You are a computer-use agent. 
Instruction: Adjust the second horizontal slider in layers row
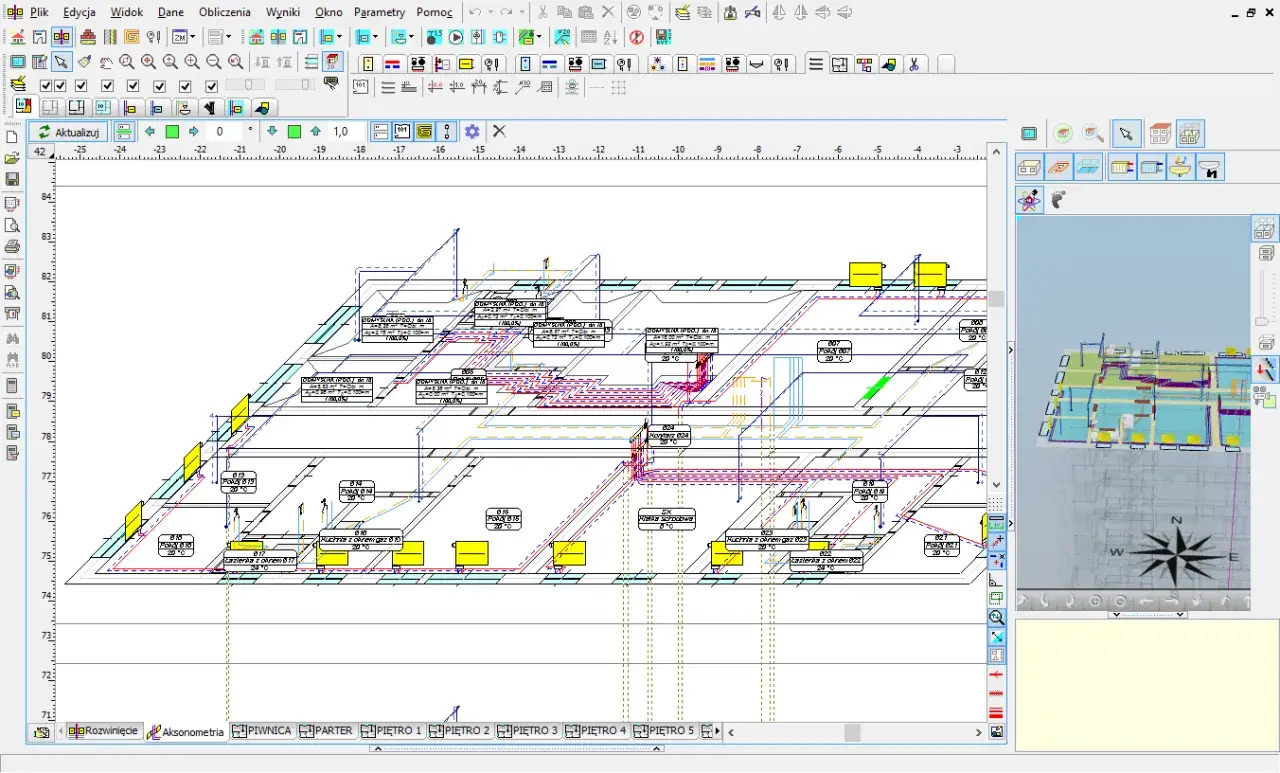point(294,86)
